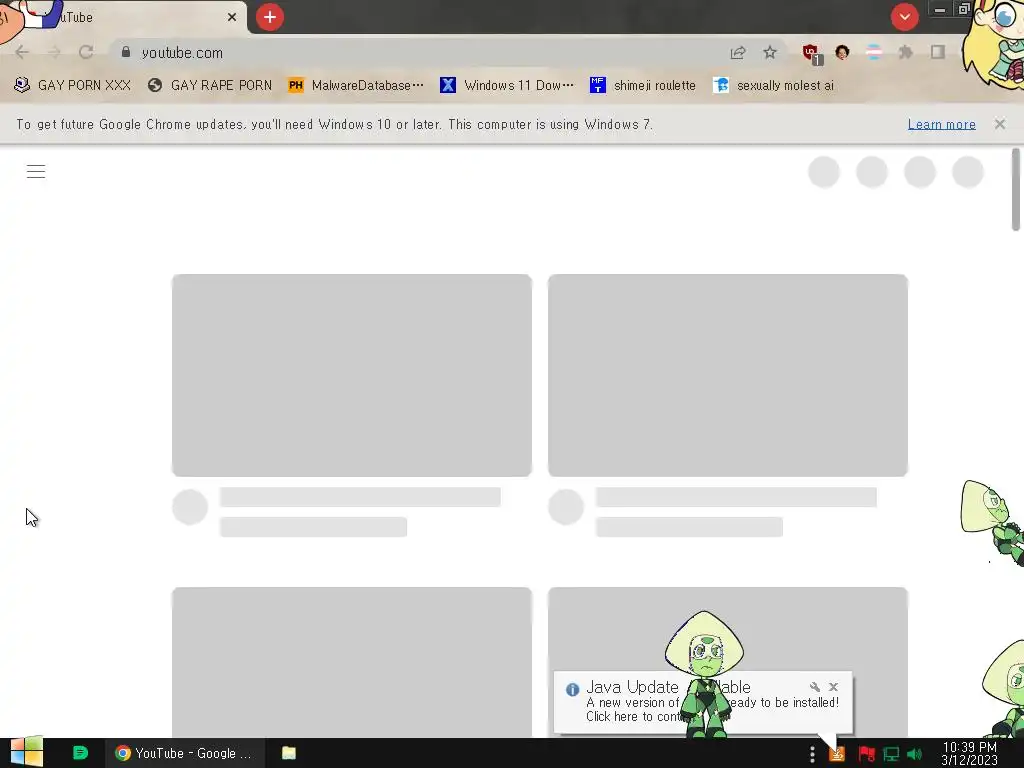Go back to the previous page

pos(22,52)
